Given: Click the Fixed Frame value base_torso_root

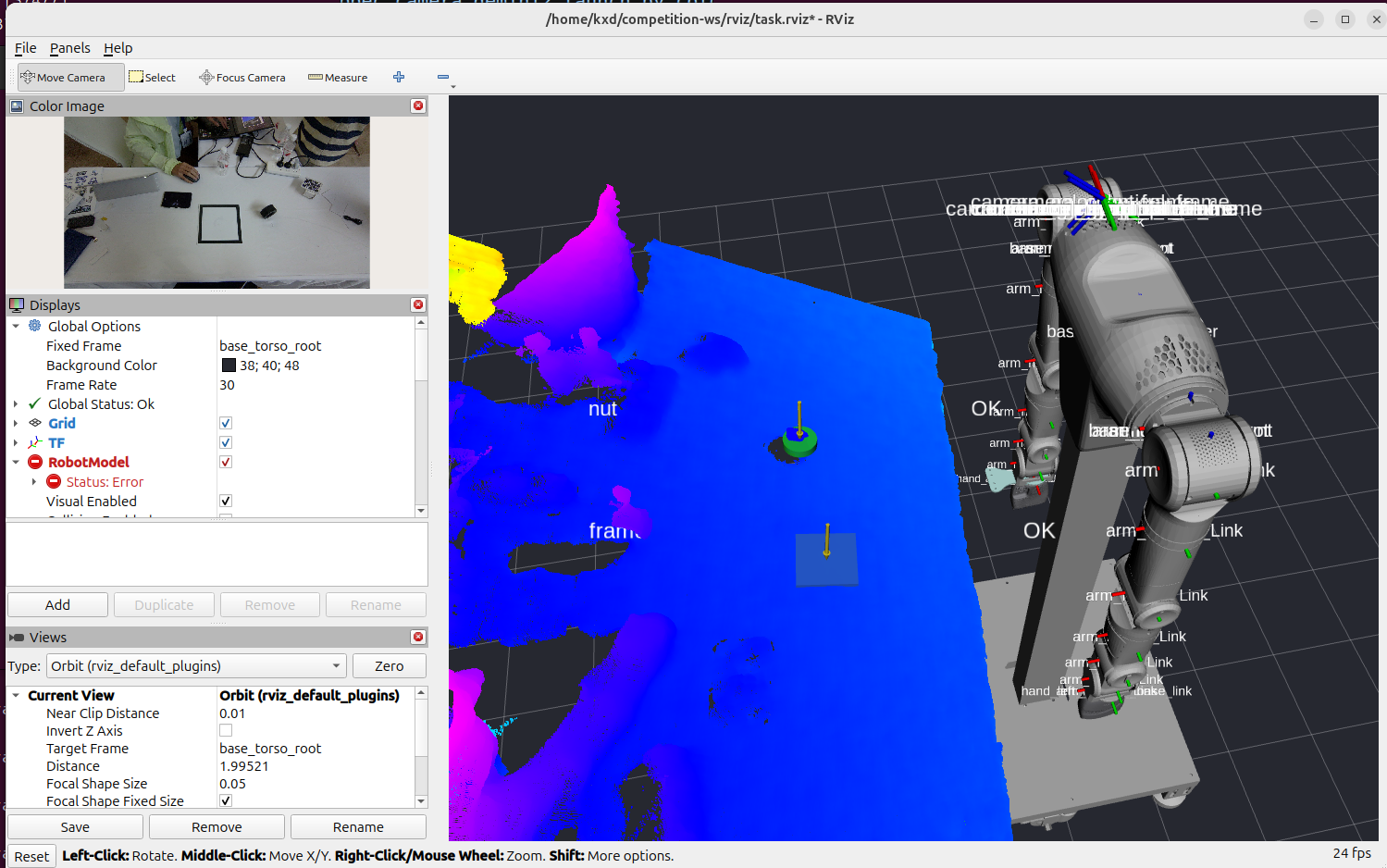Looking at the screenshot, I should [x=270, y=346].
